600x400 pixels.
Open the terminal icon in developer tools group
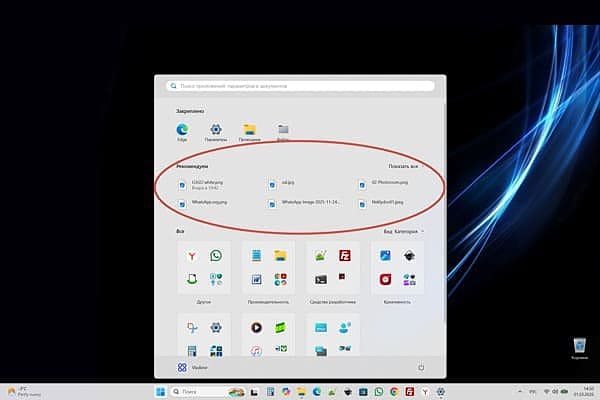click(320, 279)
